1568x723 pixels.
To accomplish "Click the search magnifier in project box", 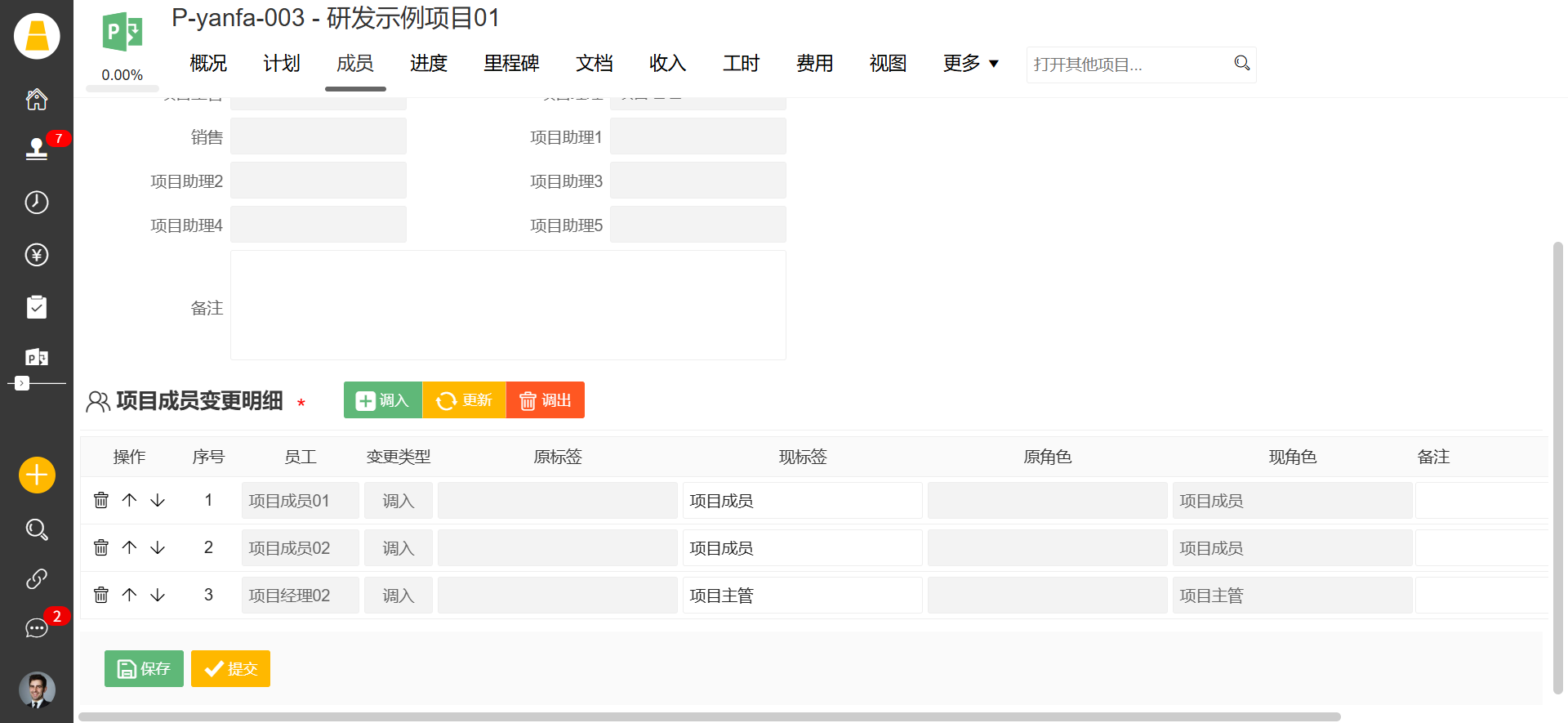I will click(x=1241, y=64).
